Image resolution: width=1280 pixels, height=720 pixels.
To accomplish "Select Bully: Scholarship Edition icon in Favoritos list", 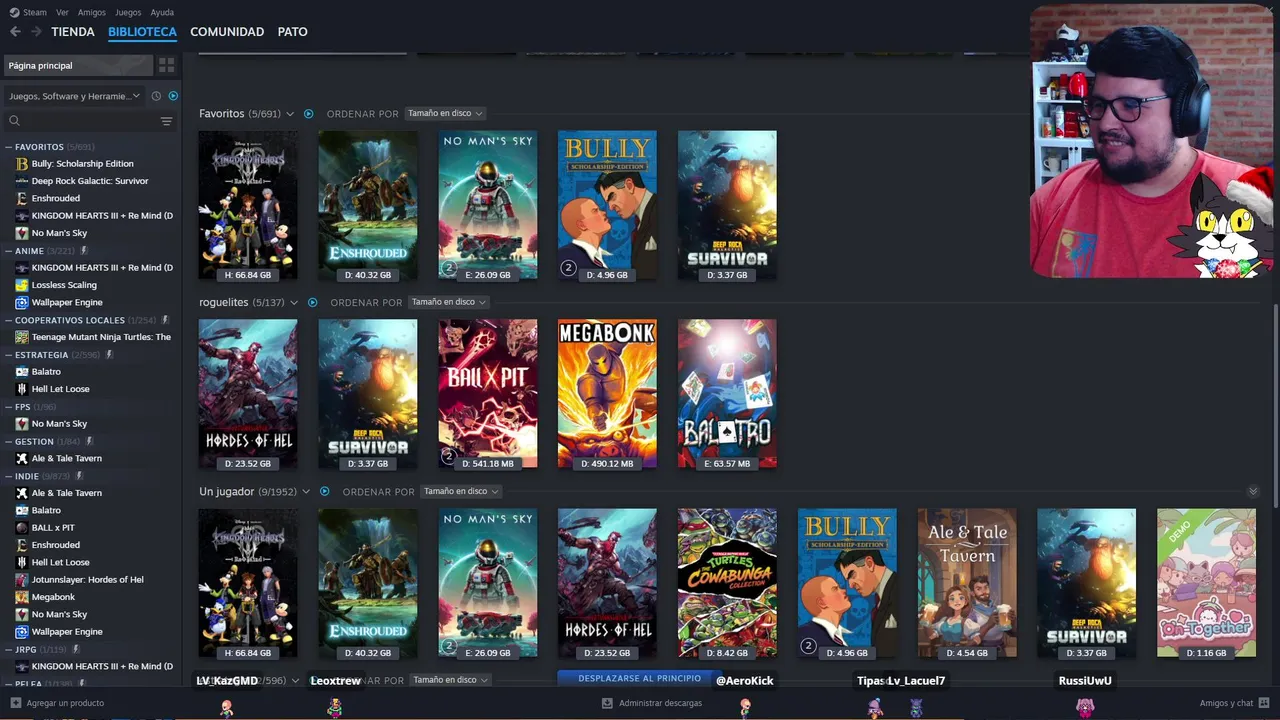I will click(x=22, y=164).
